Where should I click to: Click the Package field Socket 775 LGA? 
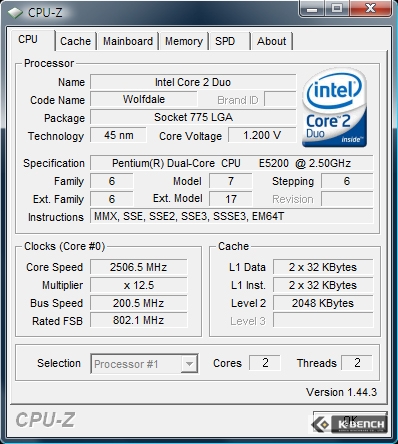tap(193, 117)
